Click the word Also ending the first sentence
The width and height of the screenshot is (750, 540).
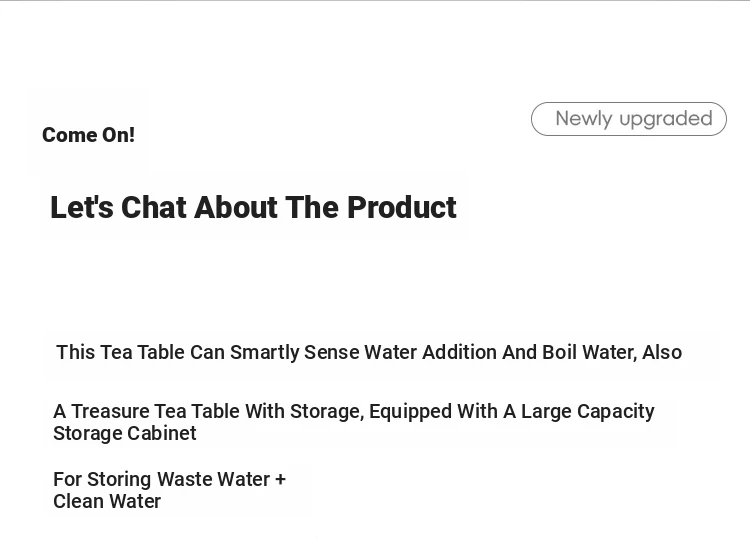[662, 353]
